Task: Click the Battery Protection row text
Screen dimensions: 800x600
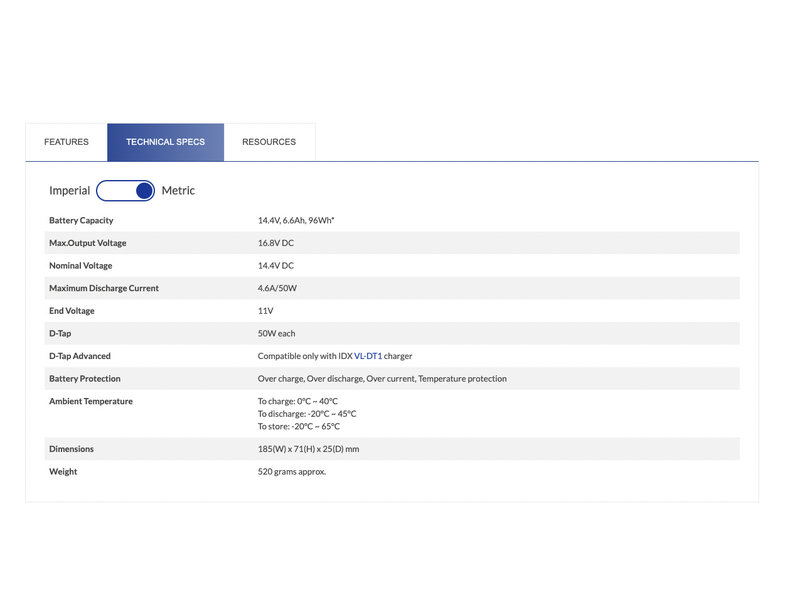Action: coord(382,379)
